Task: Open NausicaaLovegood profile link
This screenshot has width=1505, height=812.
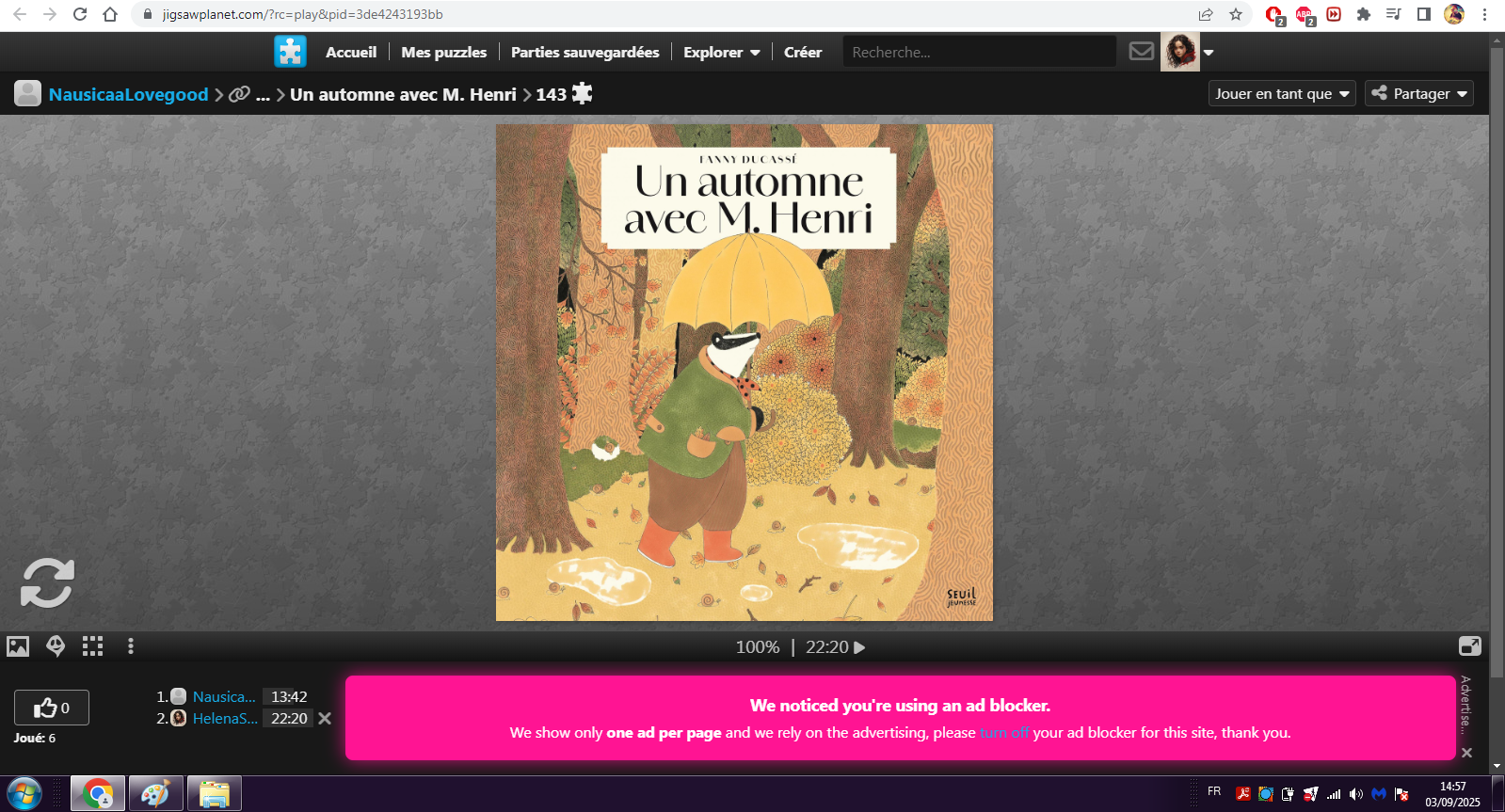Action: (128, 95)
